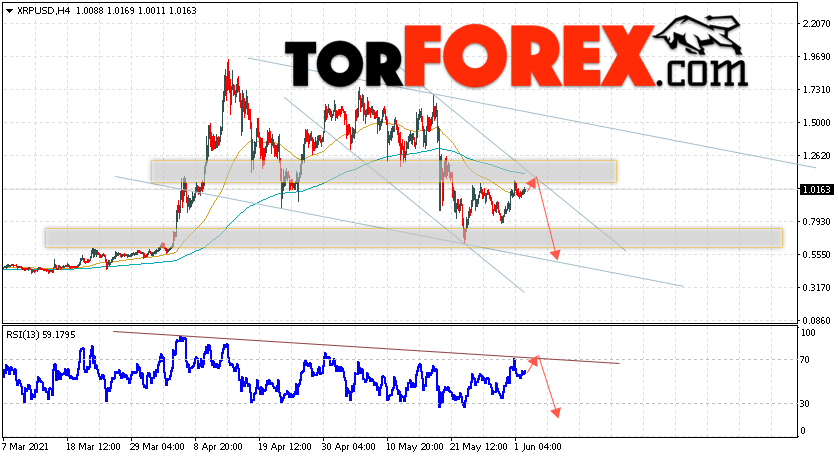838x458 pixels.
Task: Select the RSI 0 level label
Action: click(803, 431)
